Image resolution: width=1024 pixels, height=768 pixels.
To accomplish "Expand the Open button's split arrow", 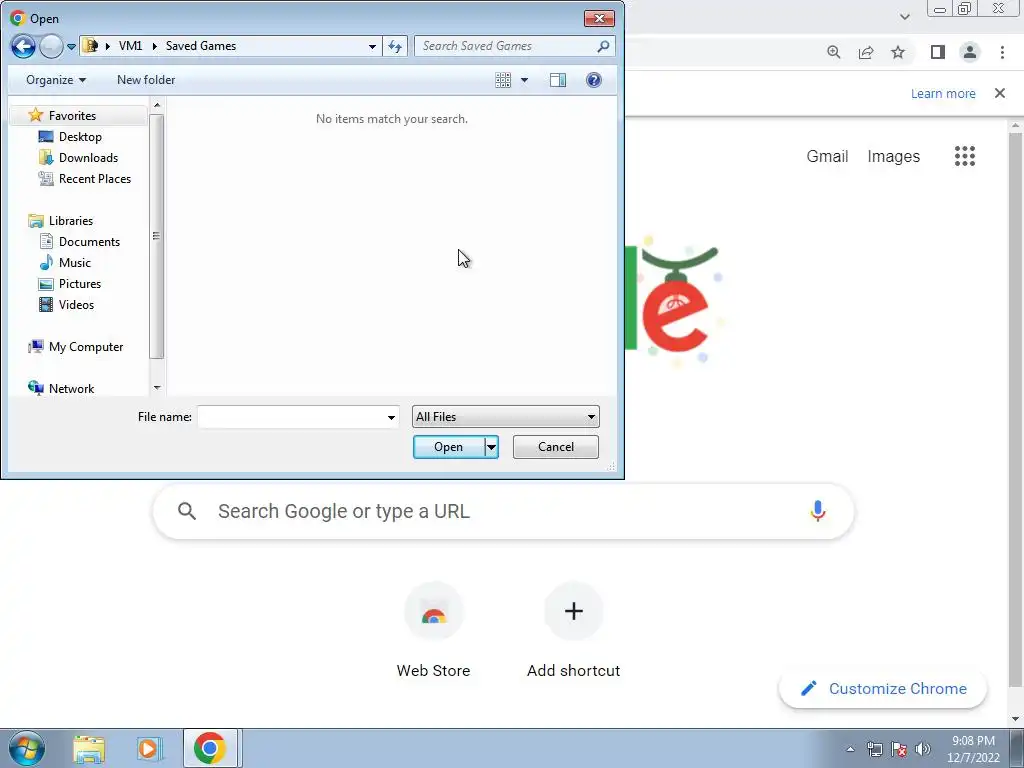I will point(491,447).
